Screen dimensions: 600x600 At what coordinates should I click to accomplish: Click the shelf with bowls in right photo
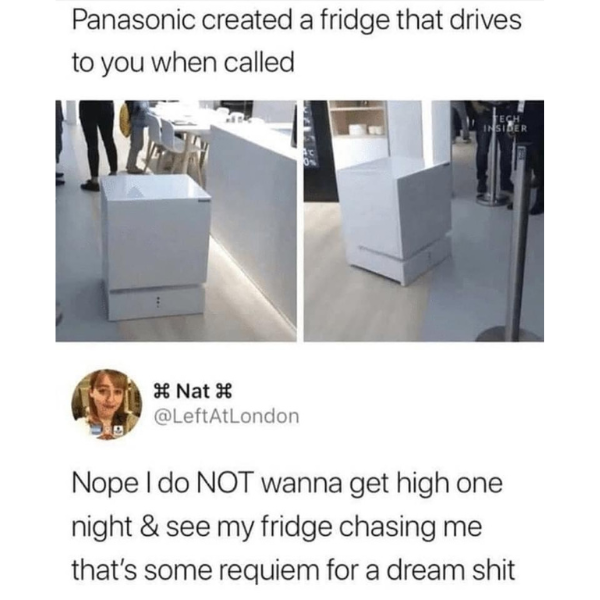point(359,119)
